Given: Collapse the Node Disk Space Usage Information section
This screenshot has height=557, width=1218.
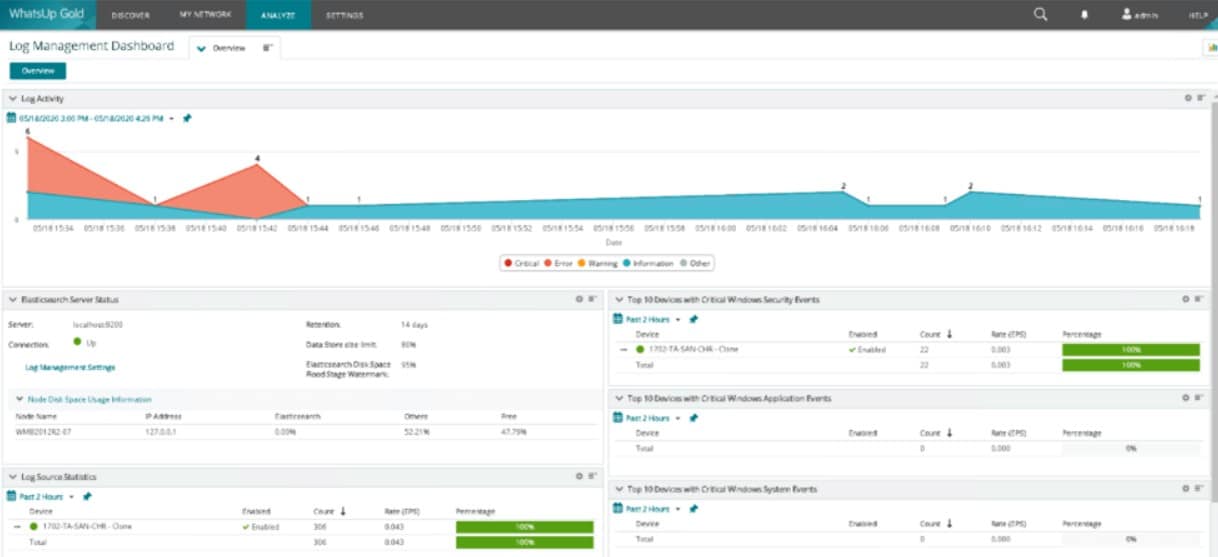Looking at the screenshot, I should coord(21,399).
